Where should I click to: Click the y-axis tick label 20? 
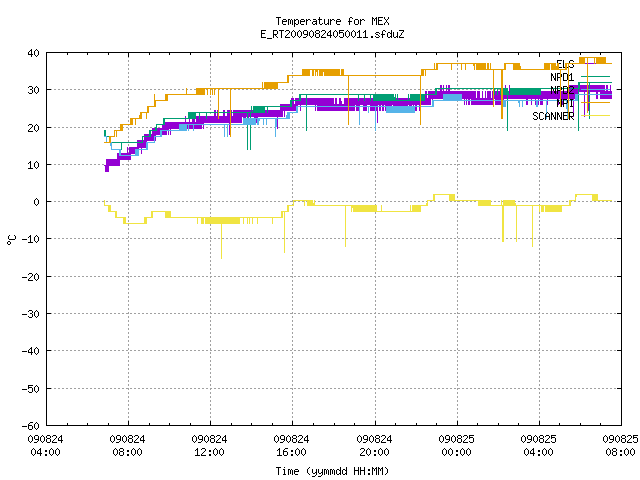[33, 127]
